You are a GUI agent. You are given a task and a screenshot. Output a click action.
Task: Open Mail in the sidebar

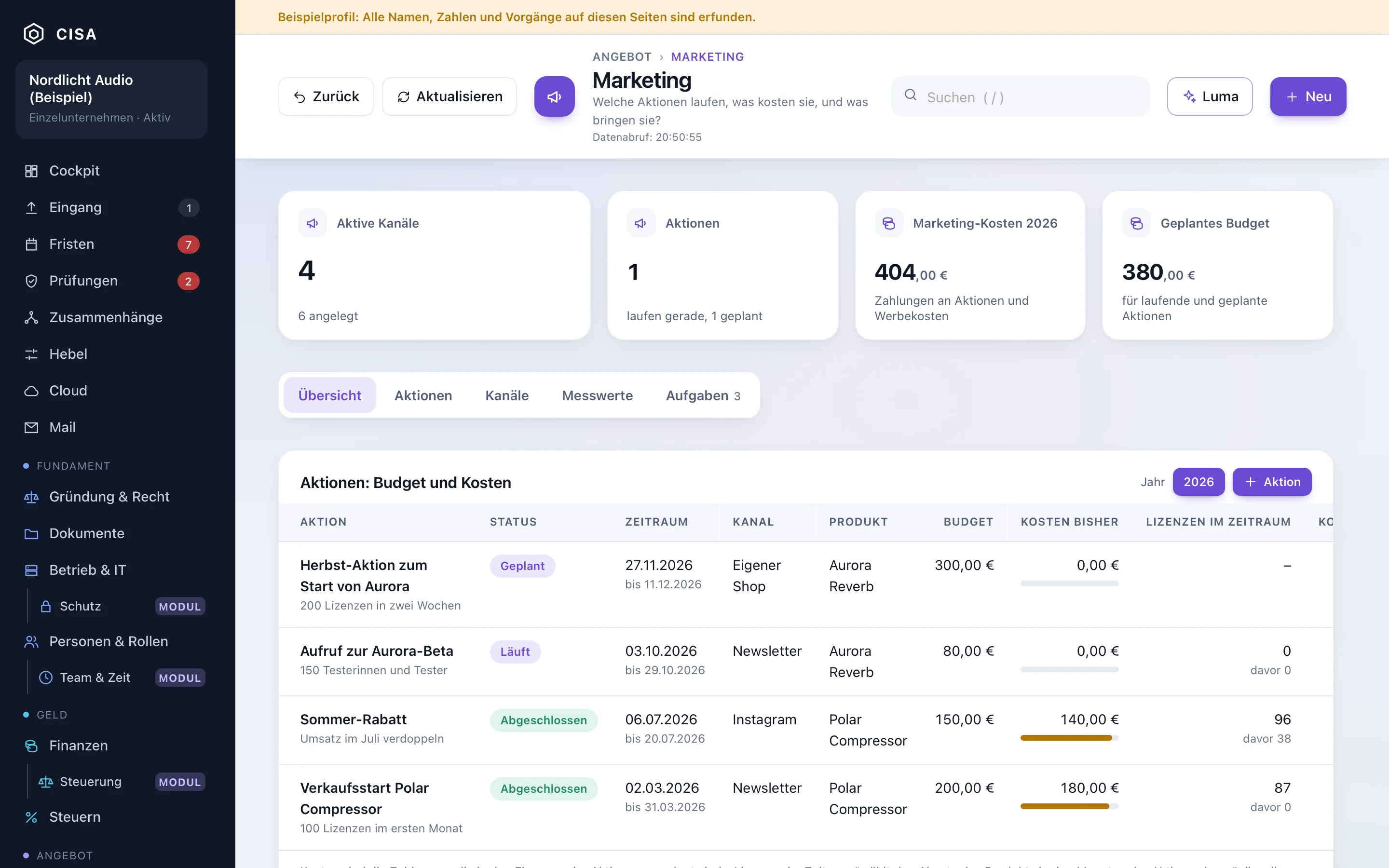[111, 427]
